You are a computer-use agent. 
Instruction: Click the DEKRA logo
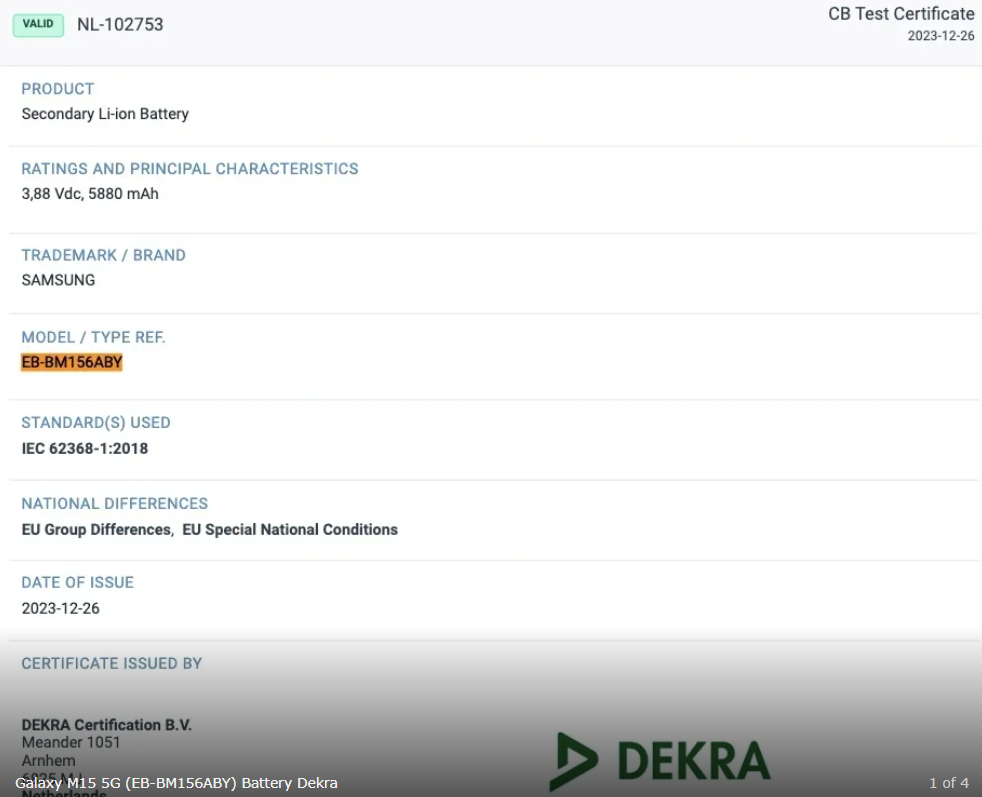(660, 761)
